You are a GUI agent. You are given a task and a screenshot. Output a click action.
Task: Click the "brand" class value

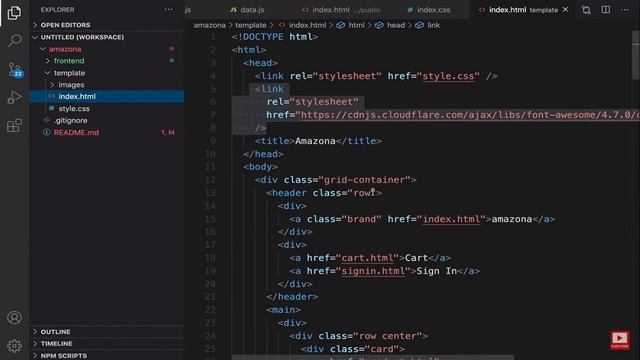[361, 219]
